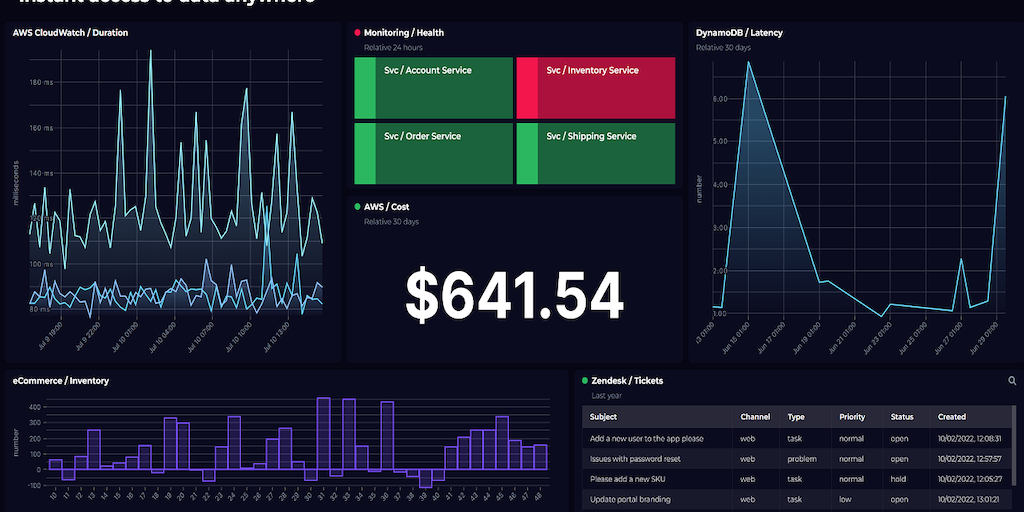Click the light green stripe on Shipping Service tile
Screen dimensions: 1024x512
pos(527,154)
